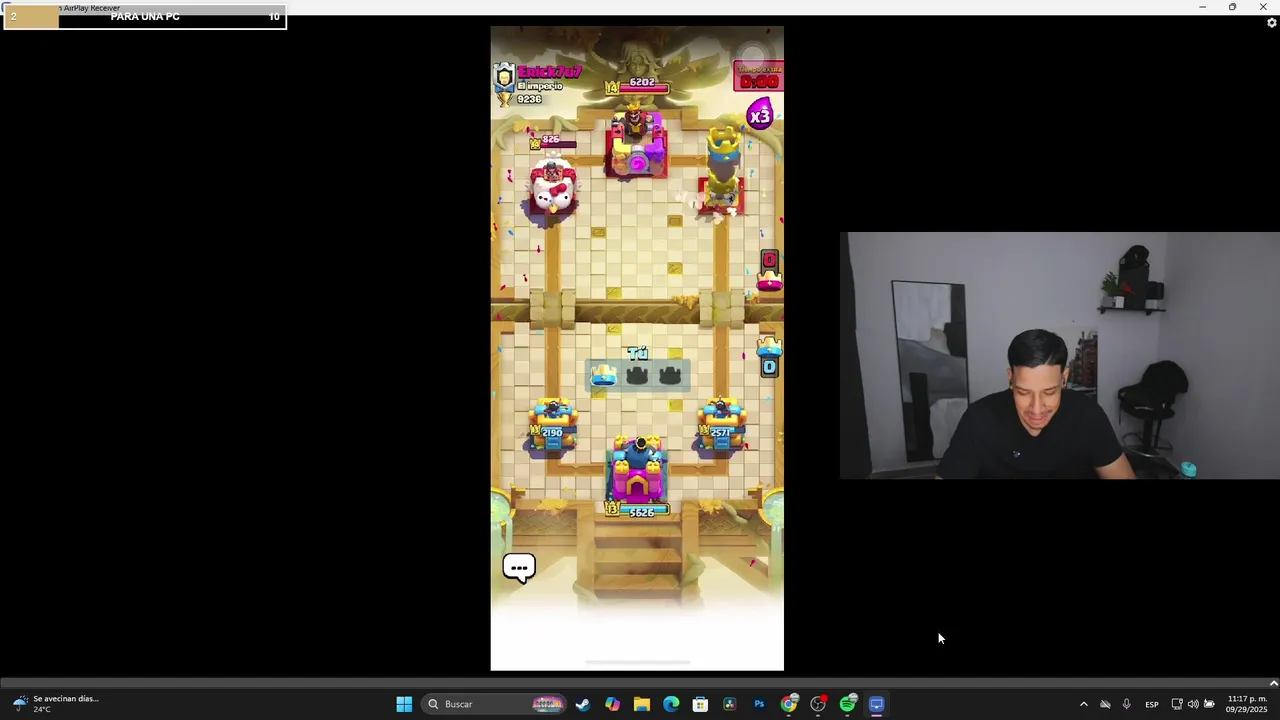1280x720 pixels.
Task: Open the emote chat speech bubble button
Action: click(519, 568)
